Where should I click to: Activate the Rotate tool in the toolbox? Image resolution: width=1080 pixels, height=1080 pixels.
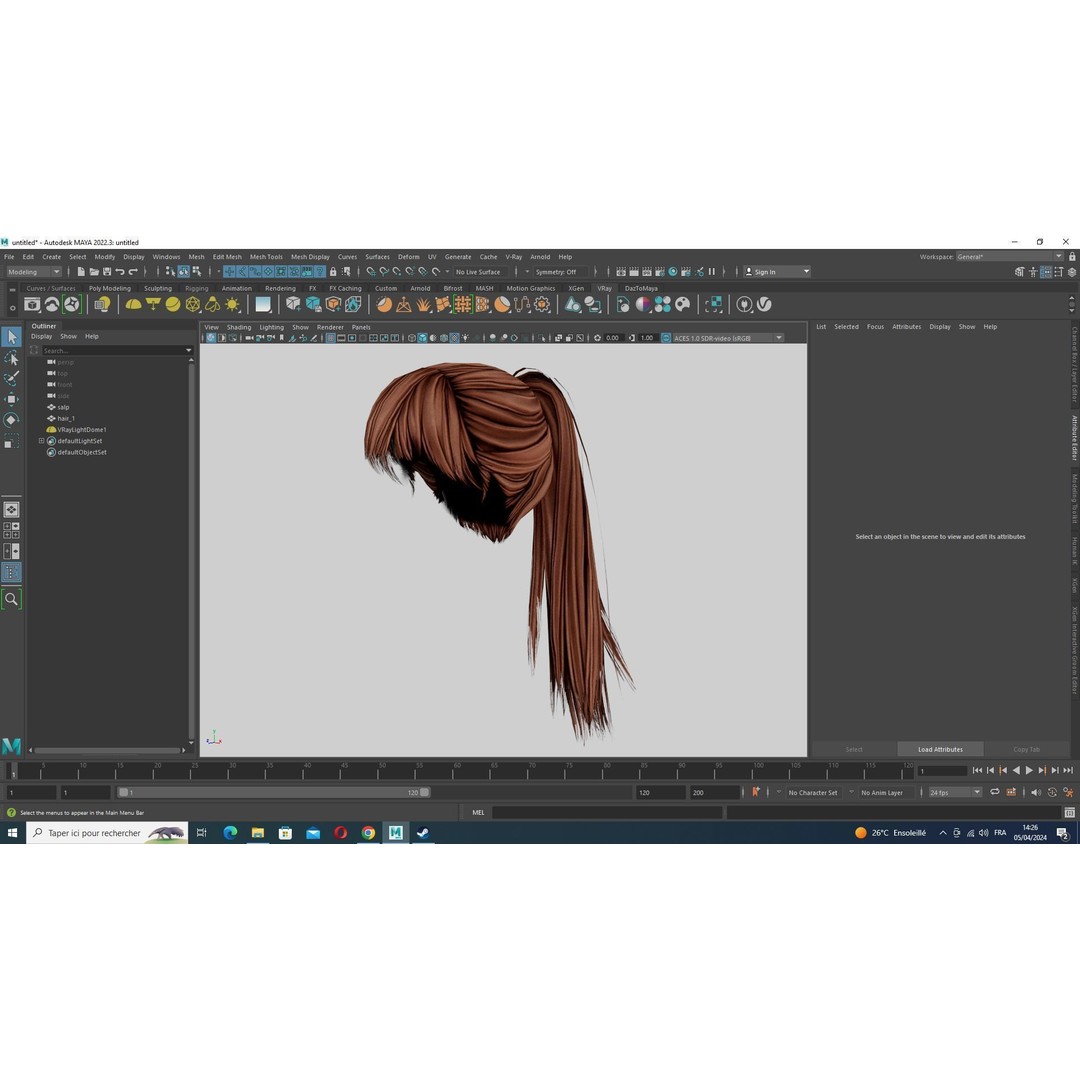[11, 420]
